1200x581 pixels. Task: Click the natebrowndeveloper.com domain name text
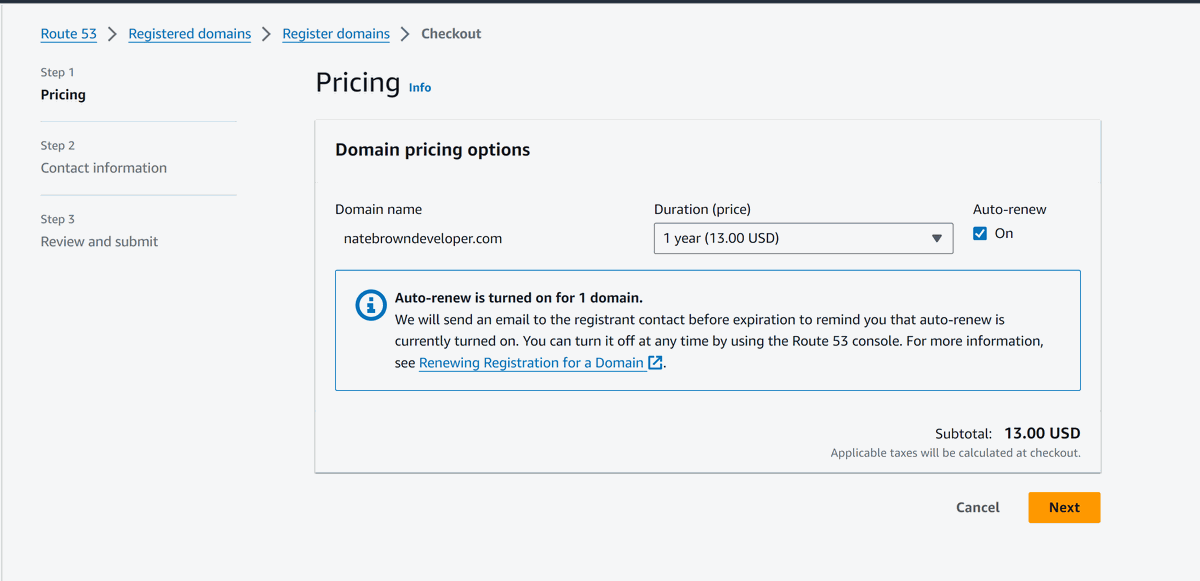pos(423,238)
